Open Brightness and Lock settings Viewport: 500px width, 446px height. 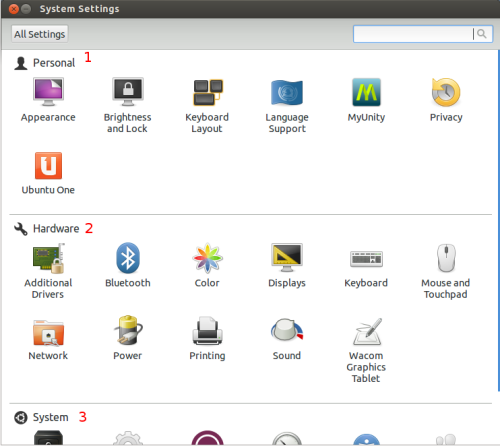tap(128, 105)
